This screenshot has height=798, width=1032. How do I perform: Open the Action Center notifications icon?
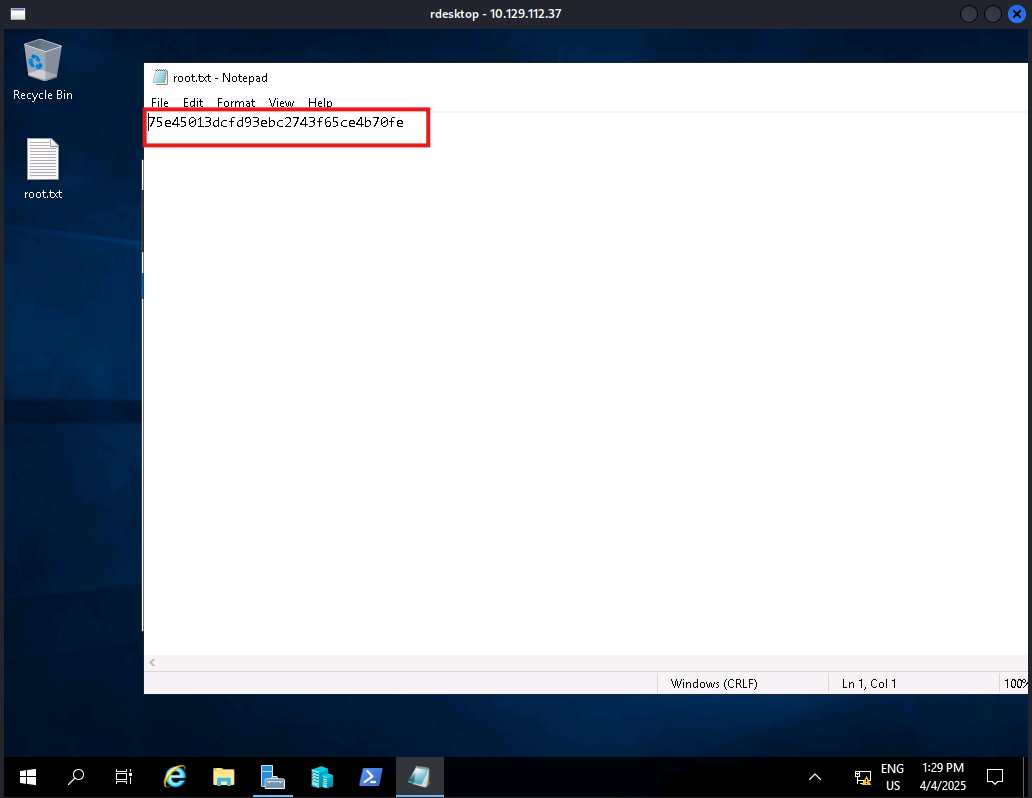[994, 778]
